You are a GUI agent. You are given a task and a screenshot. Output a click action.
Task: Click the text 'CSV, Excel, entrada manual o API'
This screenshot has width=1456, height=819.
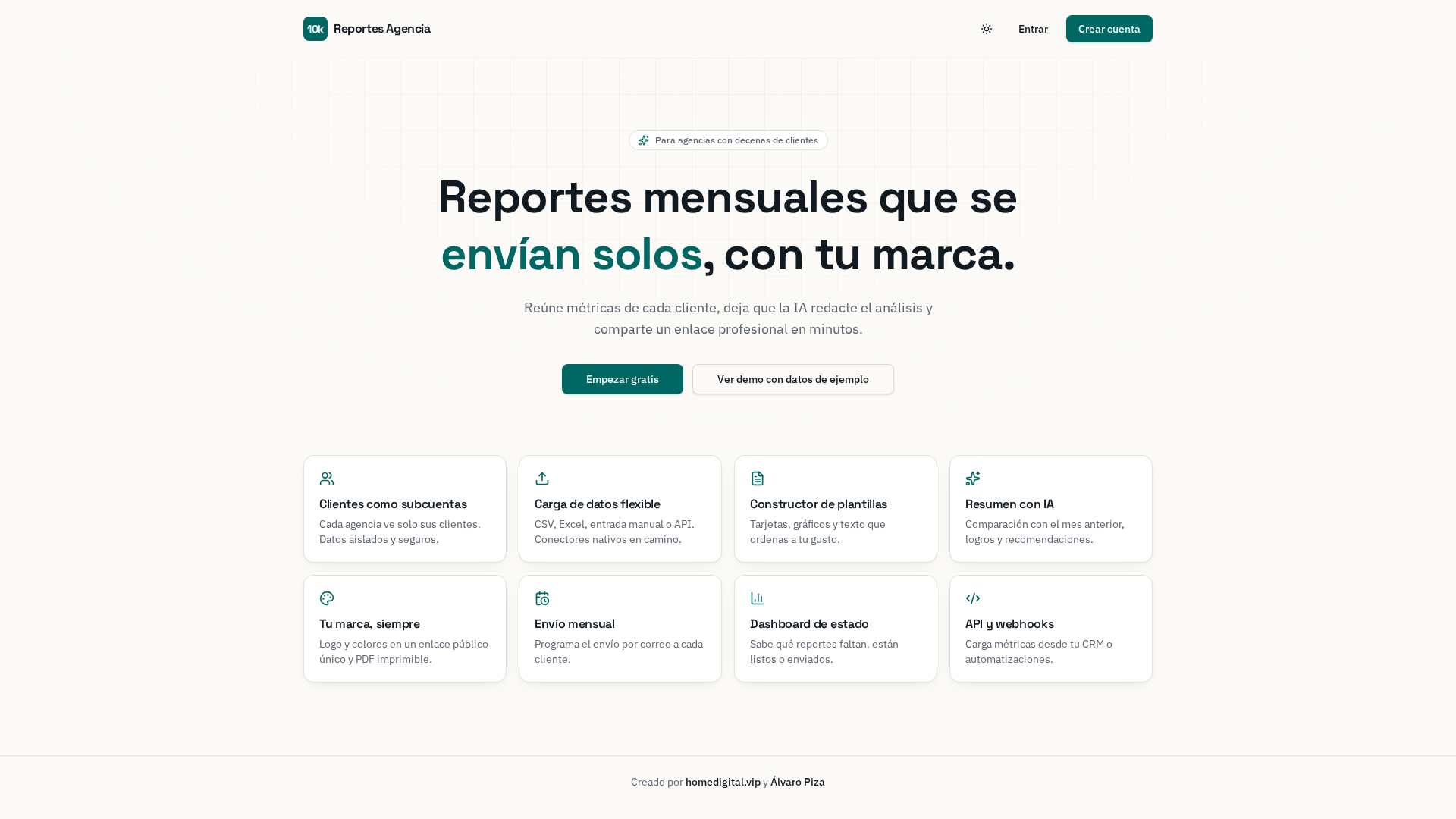613,524
